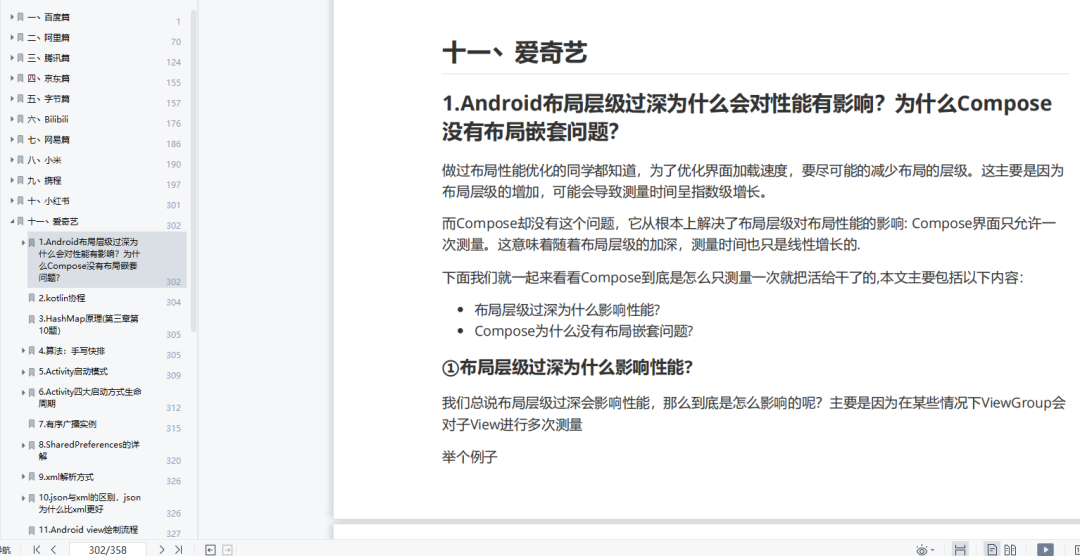This screenshot has width=1080, height=556.
Task: Jump to the first page
Action: tap(37, 549)
